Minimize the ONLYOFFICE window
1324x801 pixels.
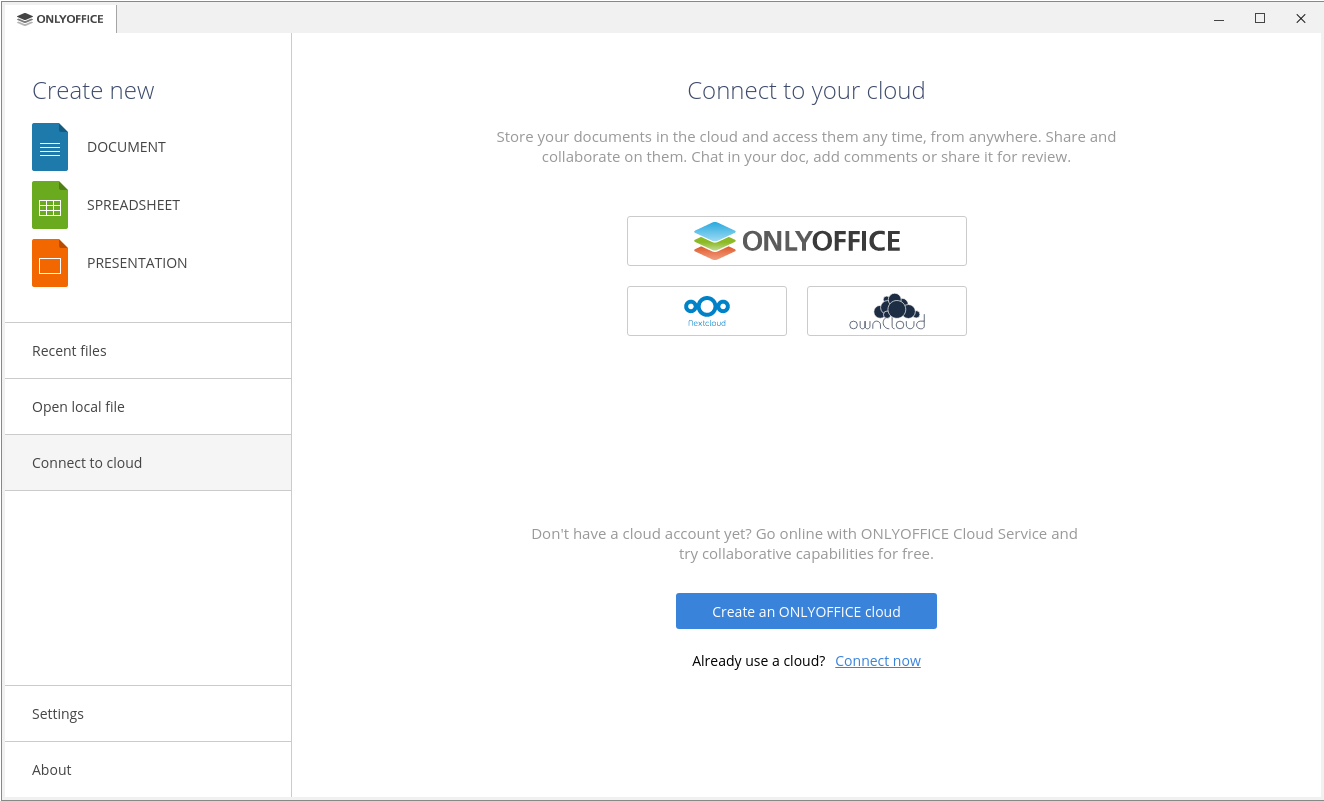[1219, 18]
